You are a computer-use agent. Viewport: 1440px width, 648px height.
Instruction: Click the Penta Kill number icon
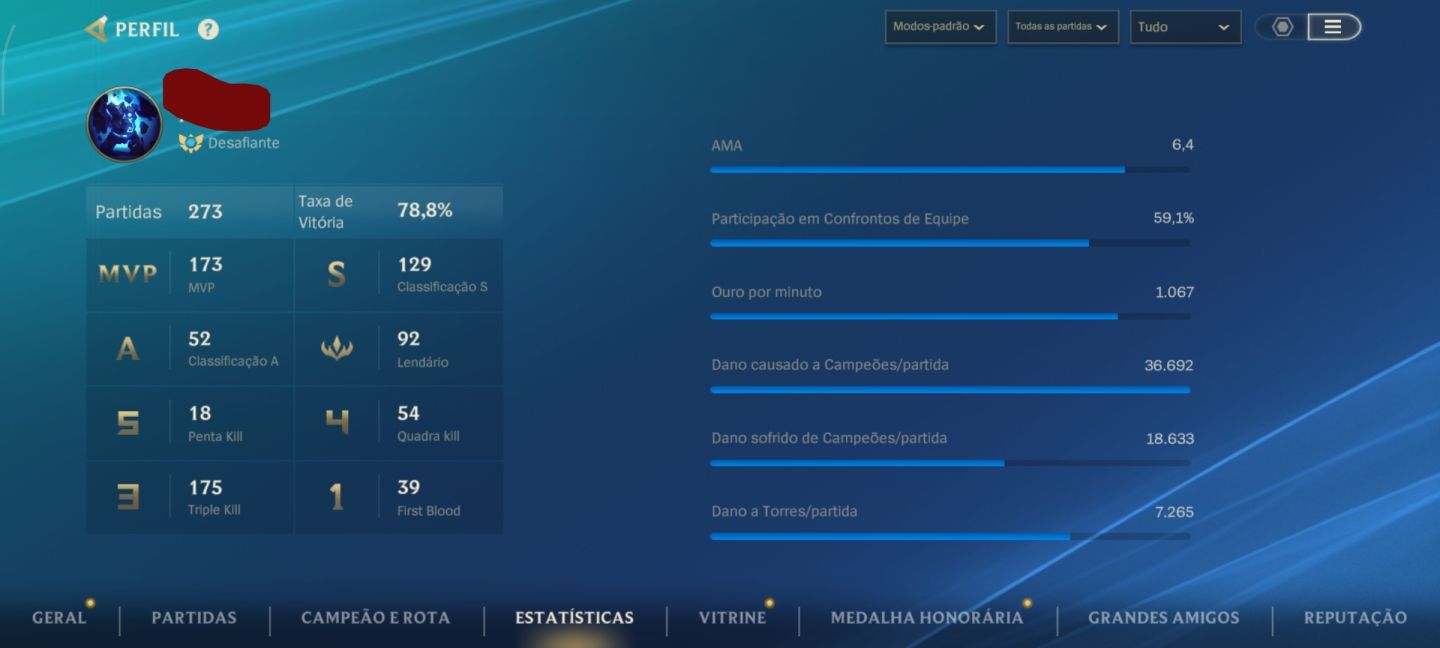pyautogui.click(x=128, y=423)
